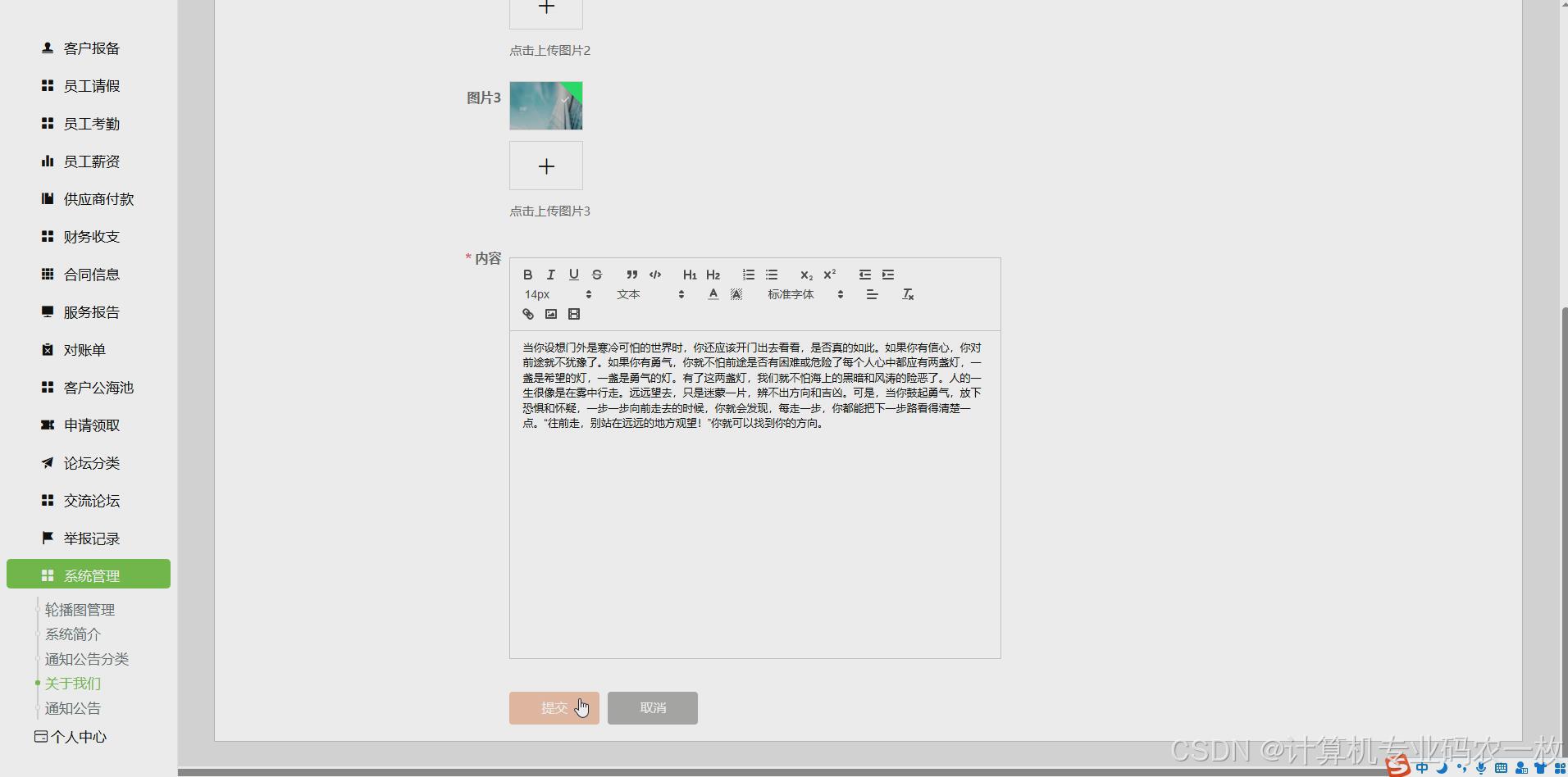This screenshot has height=777, width=1568.
Task: Click the uploaded 图片3 thumbnail
Action: pyautogui.click(x=545, y=105)
